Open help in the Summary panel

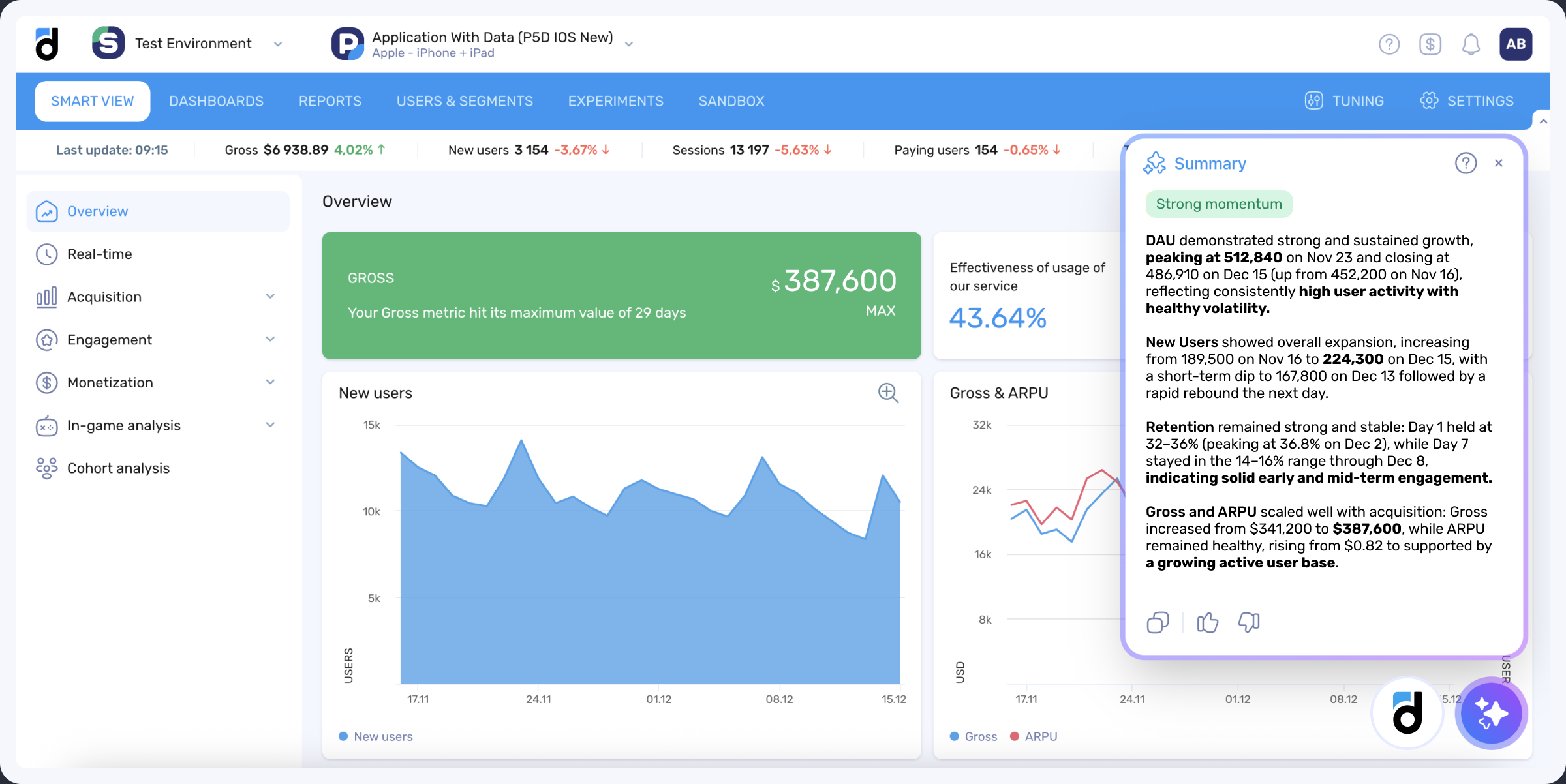1466,163
